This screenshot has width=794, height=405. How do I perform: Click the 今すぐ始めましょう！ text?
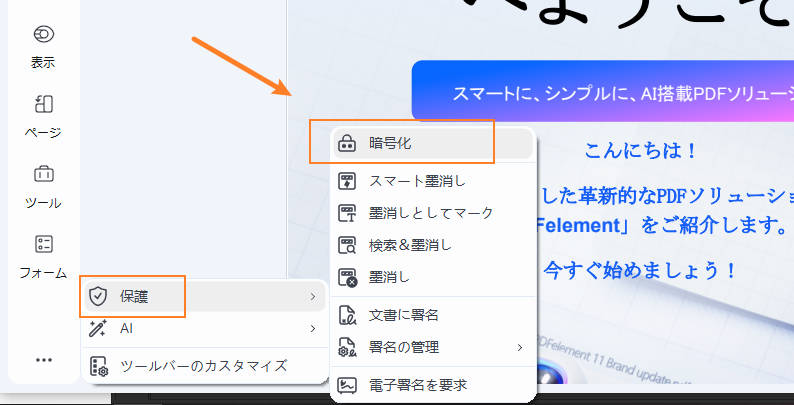(640, 271)
